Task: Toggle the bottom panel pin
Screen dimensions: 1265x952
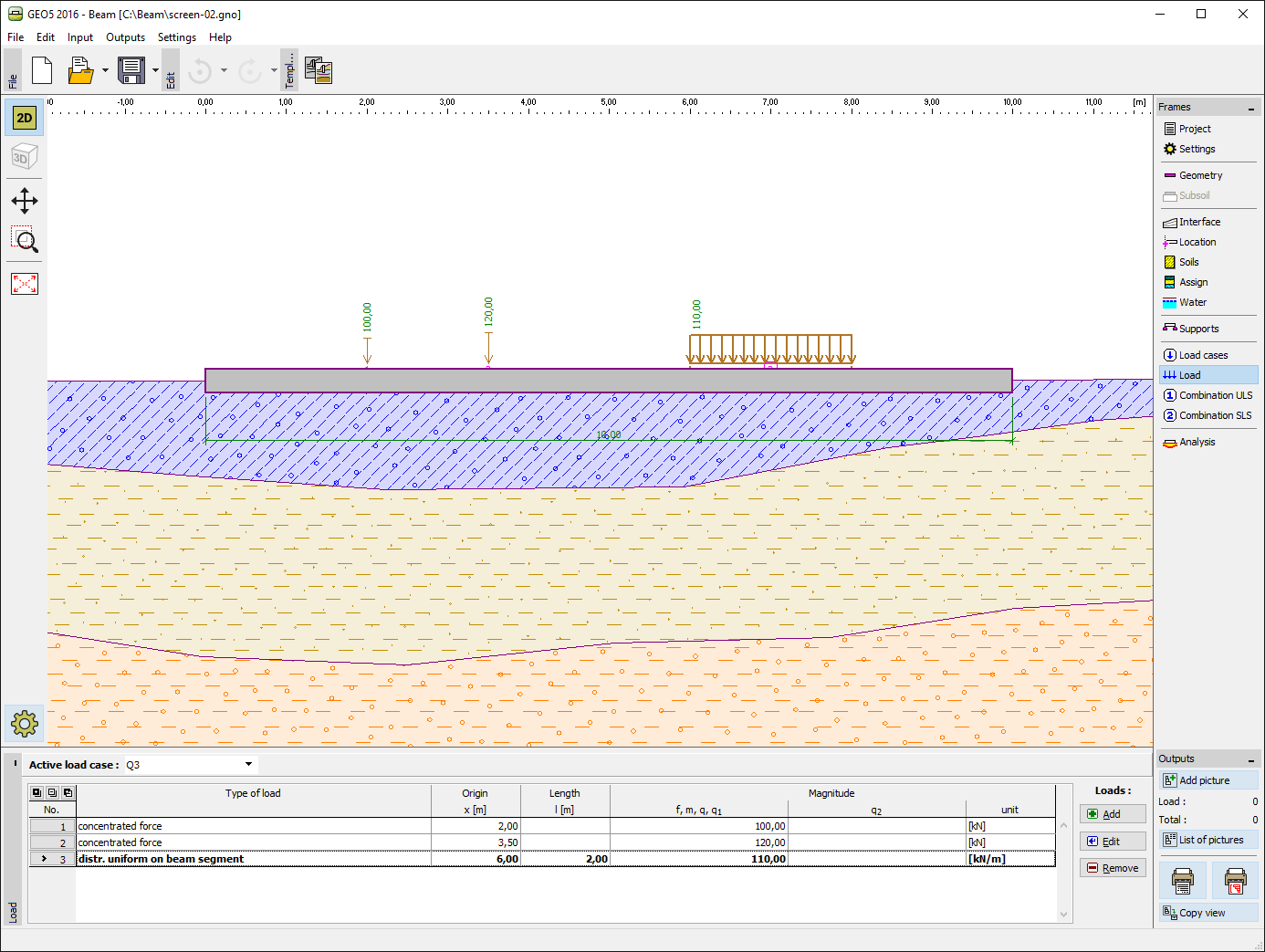Action: pyautogui.click(x=15, y=763)
